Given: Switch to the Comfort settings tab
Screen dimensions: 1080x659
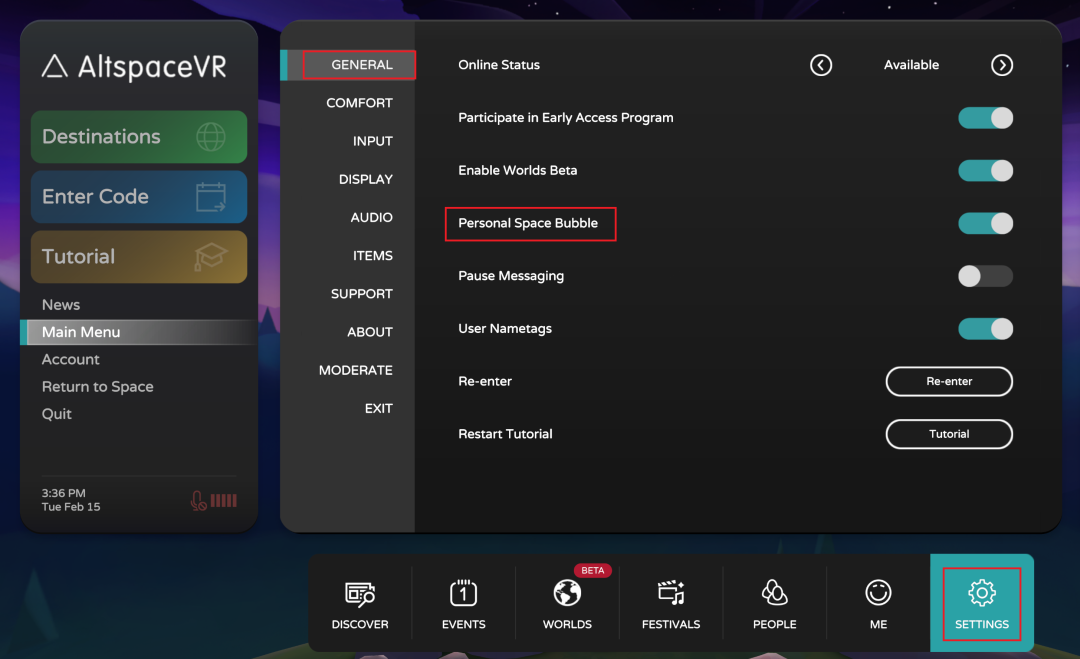Looking at the screenshot, I should [x=360, y=103].
